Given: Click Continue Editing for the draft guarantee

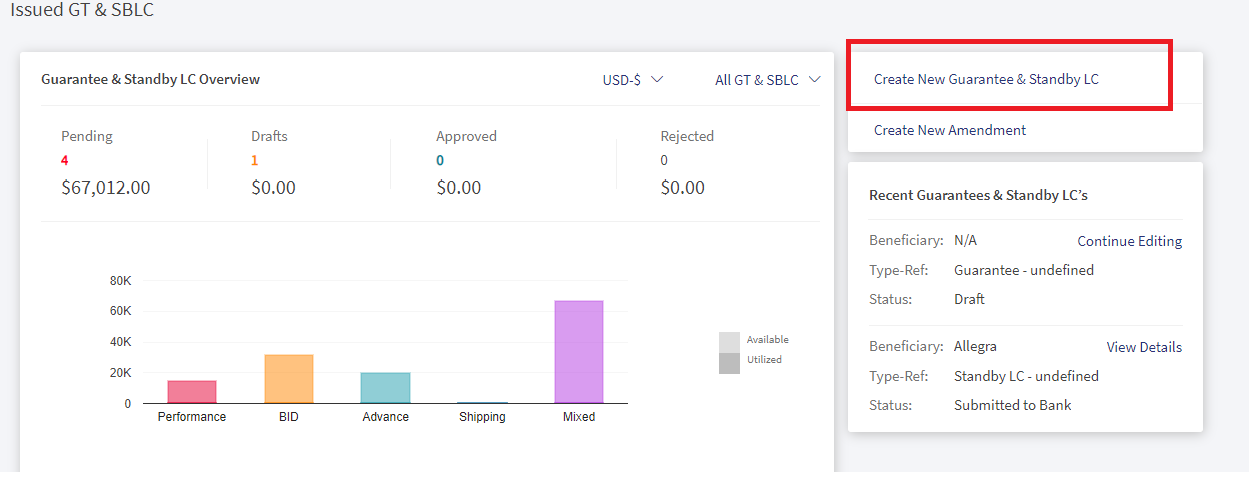Looking at the screenshot, I should (x=1129, y=241).
